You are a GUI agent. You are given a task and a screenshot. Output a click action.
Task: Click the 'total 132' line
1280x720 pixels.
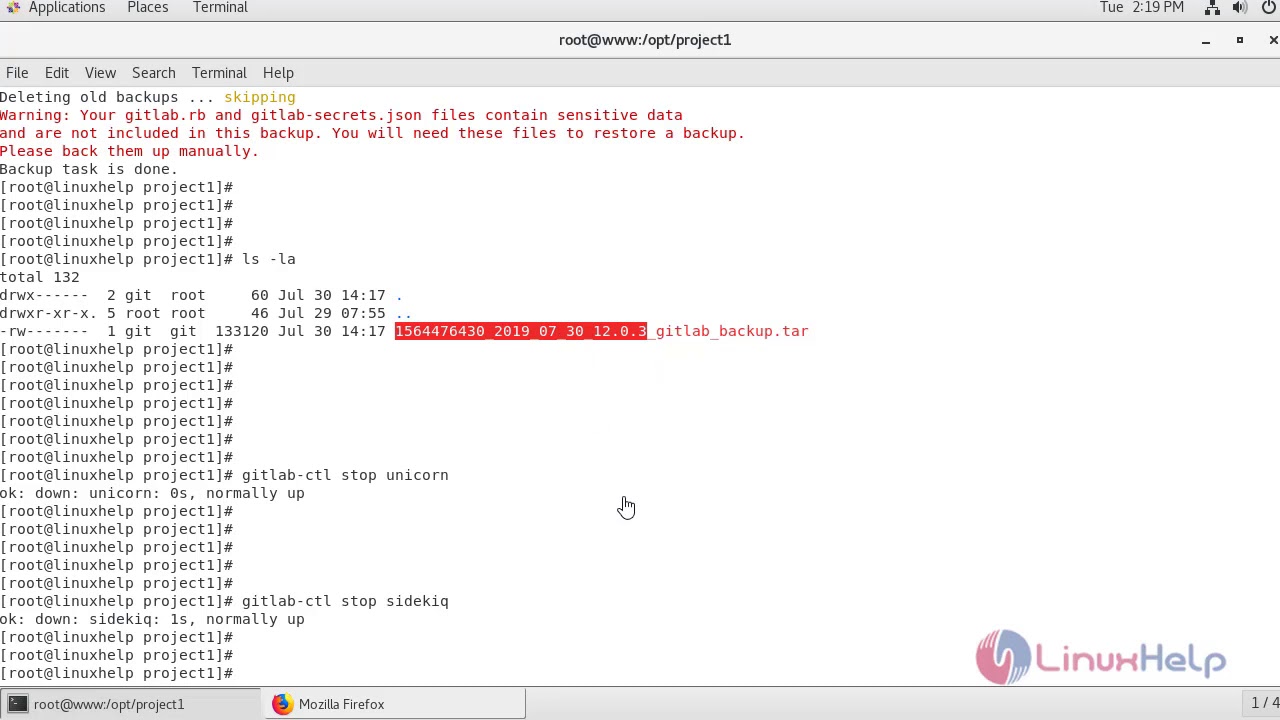click(x=40, y=277)
